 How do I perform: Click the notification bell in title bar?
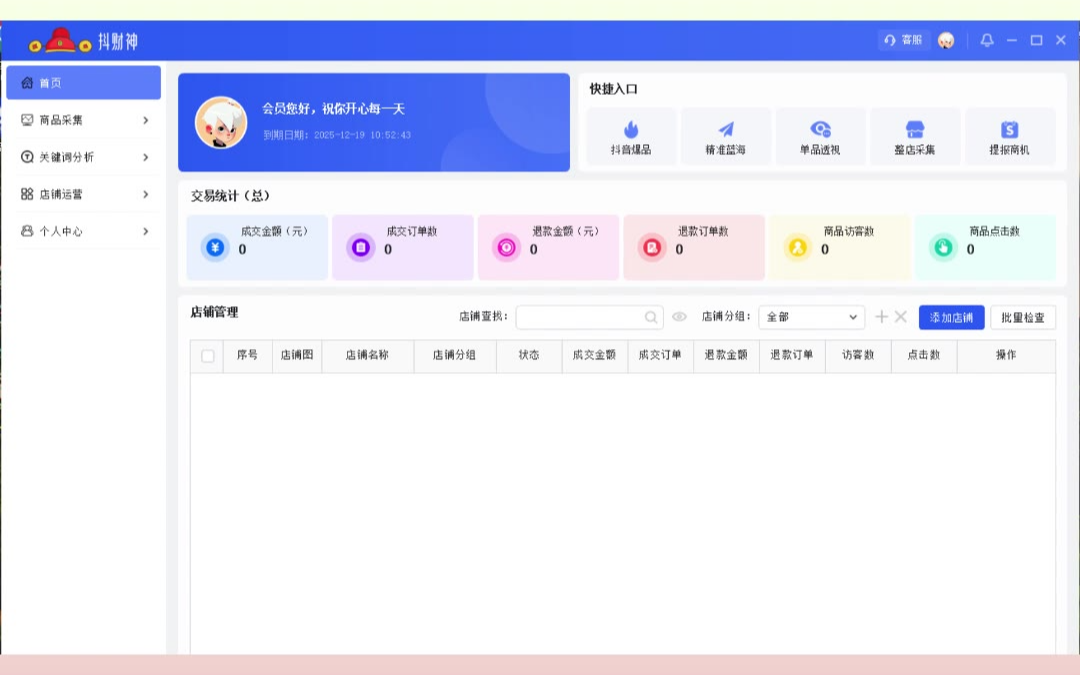[x=987, y=40]
